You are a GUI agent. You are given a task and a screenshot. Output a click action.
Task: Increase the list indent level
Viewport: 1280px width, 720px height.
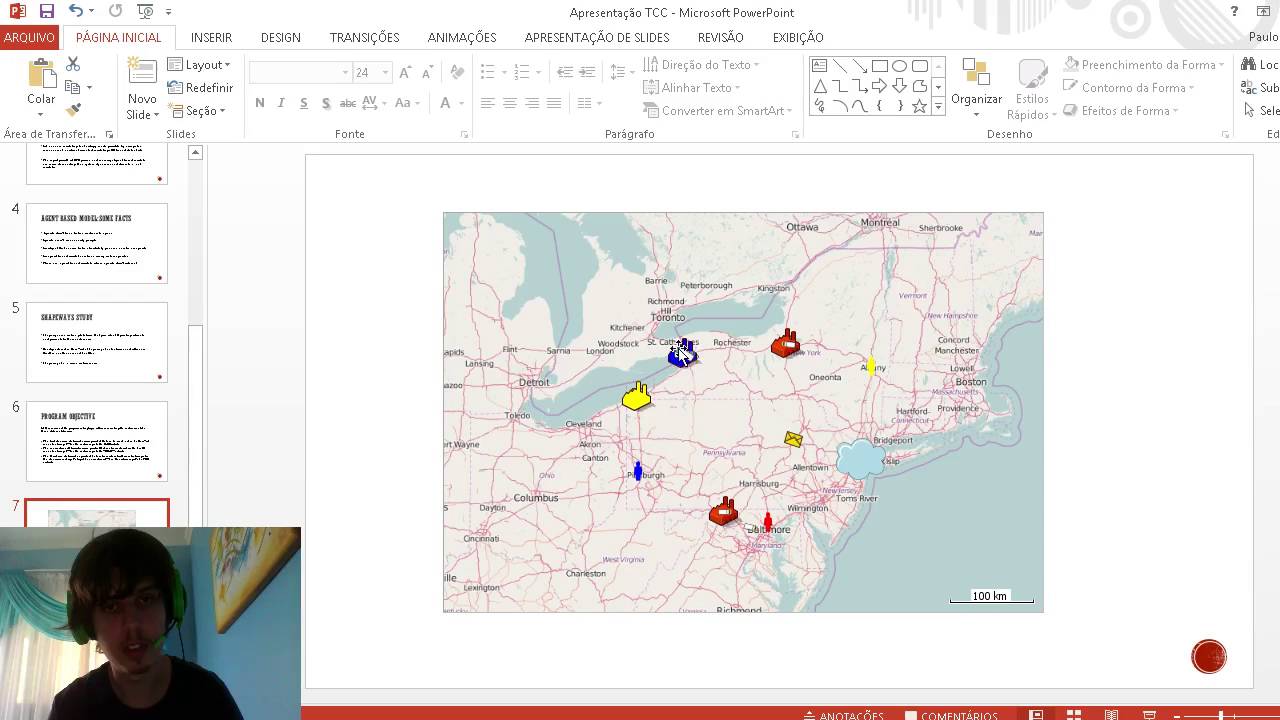587,72
